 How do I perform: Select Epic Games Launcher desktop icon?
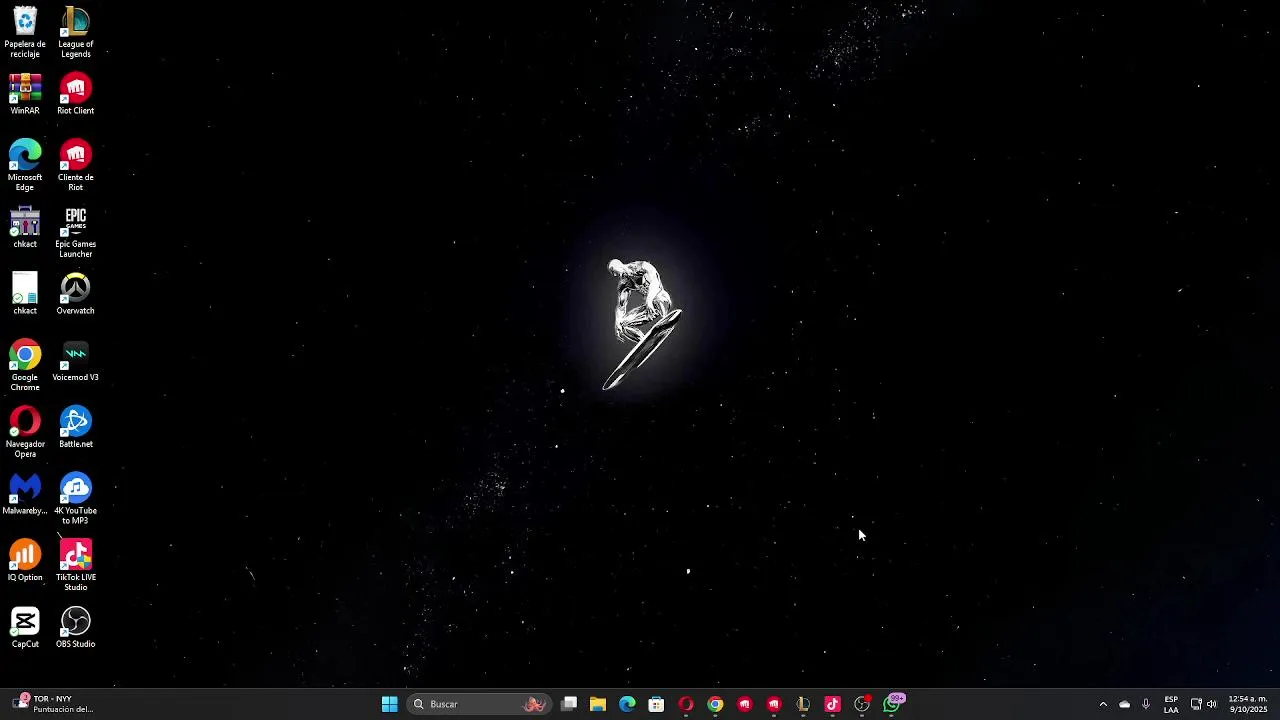tap(76, 233)
